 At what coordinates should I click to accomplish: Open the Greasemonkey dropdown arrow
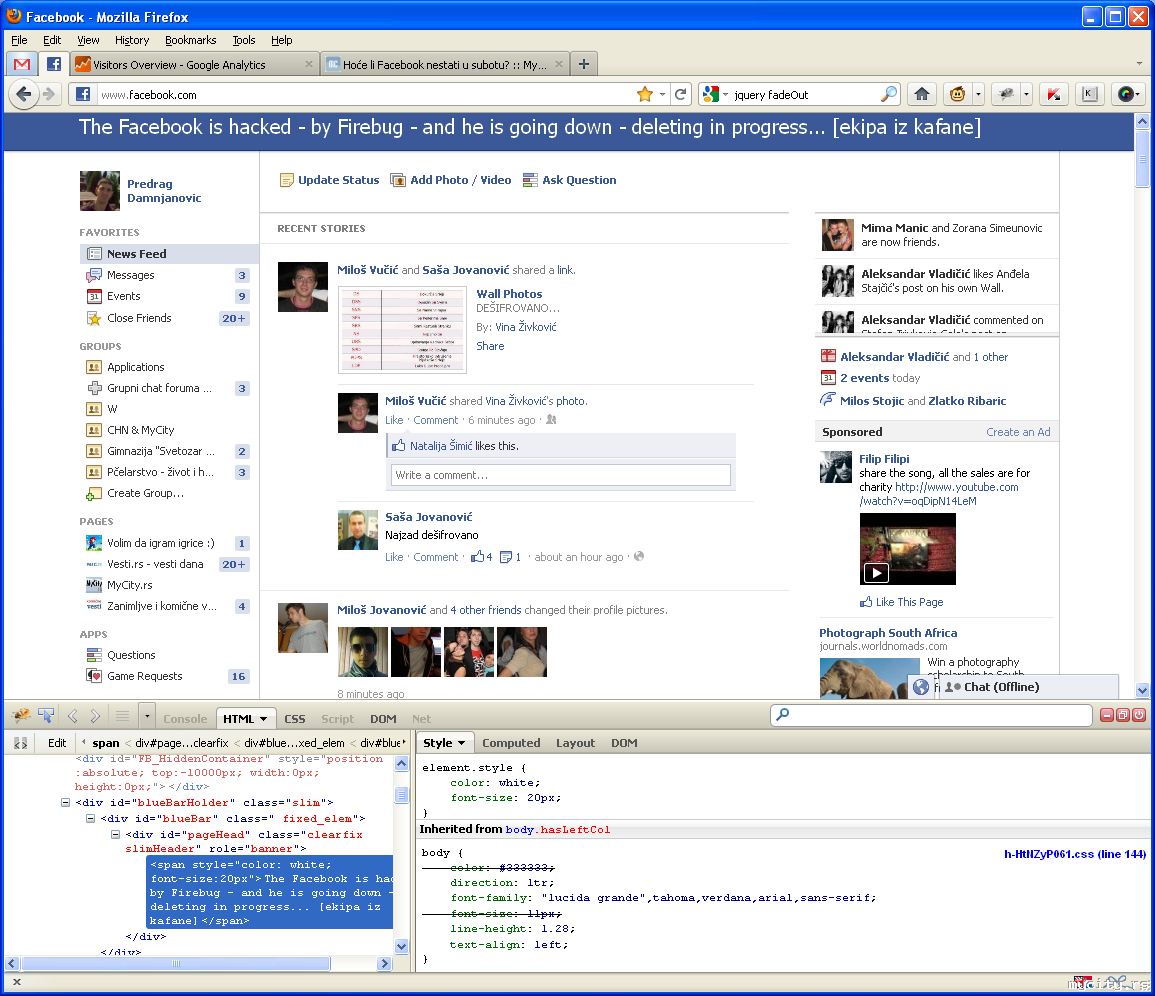(978, 94)
